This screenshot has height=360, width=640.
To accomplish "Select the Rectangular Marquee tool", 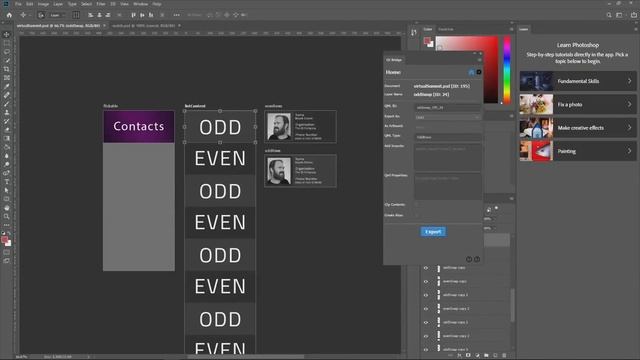I will pyautogui.click(x=7, y=43).
